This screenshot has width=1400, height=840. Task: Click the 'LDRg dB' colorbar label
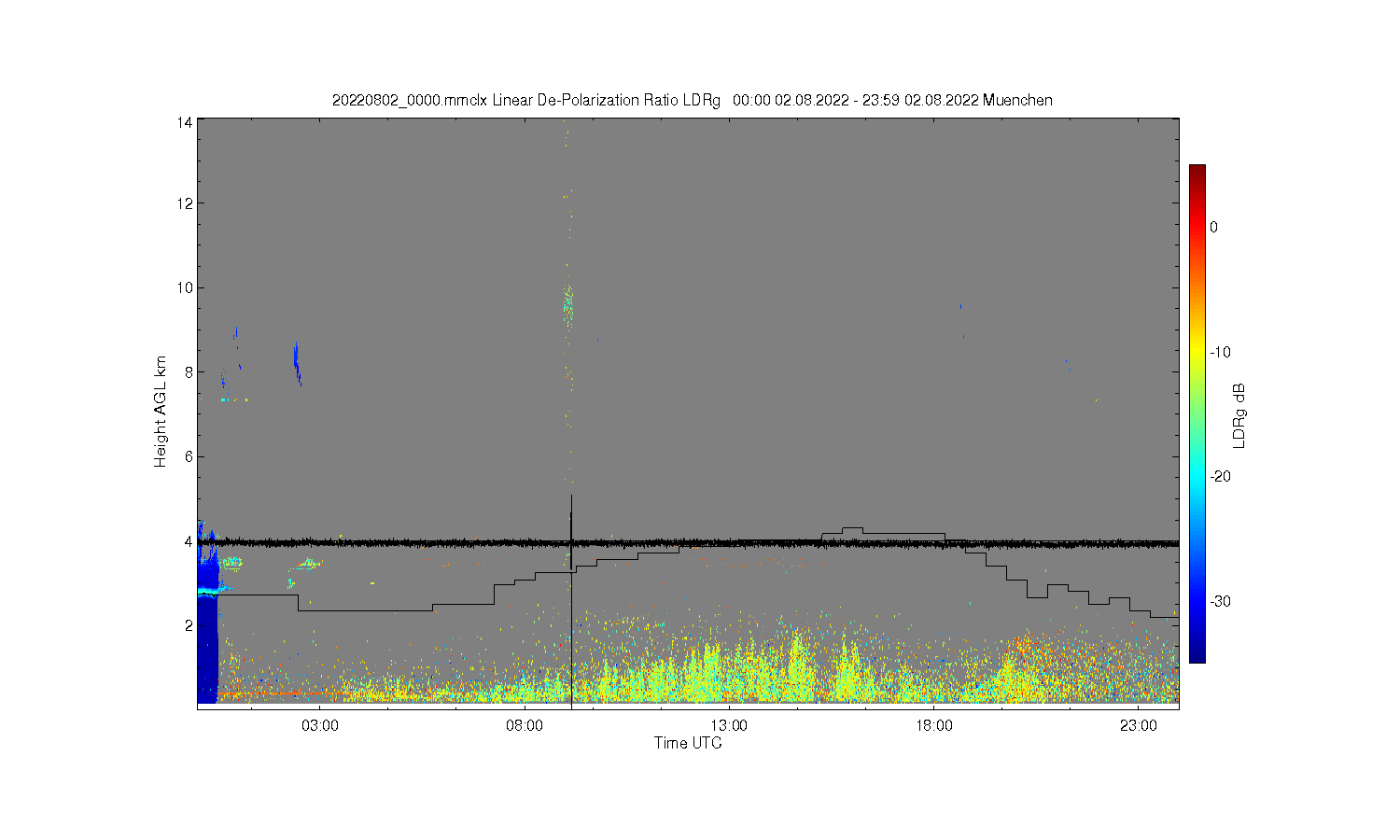1239,415
